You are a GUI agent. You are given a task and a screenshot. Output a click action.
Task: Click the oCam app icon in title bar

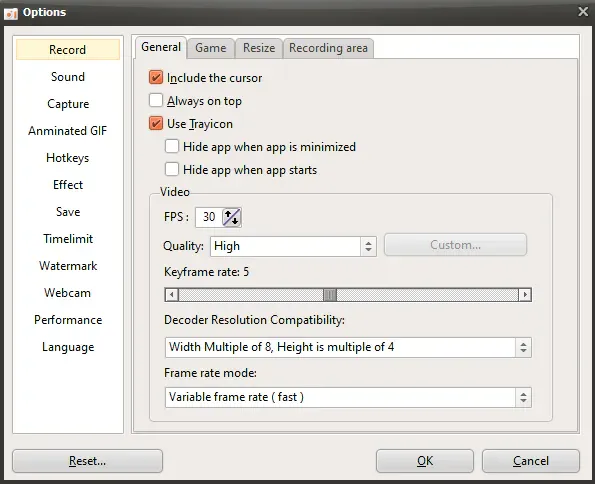[11, 13]
